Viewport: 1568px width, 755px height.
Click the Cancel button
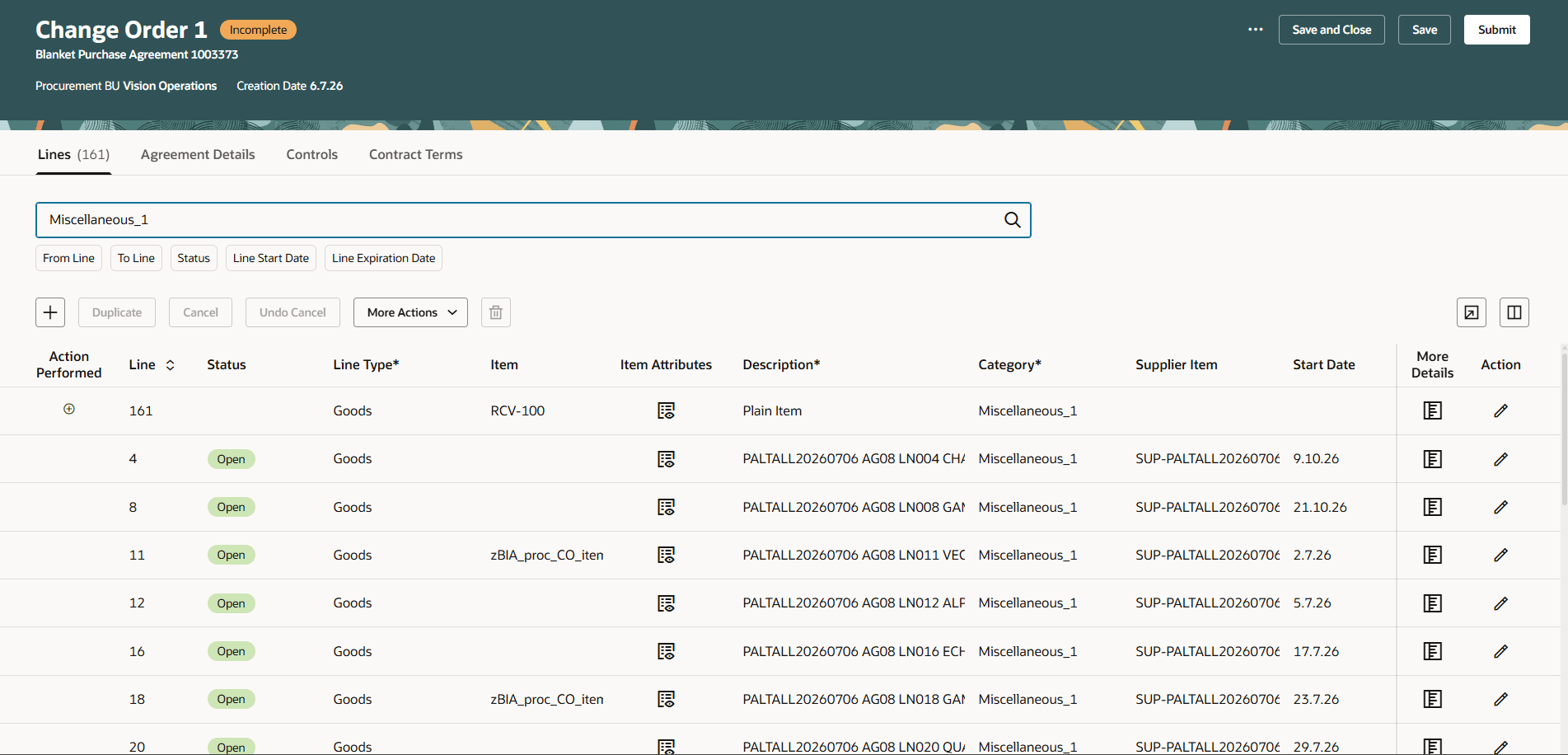tap(200, 312)
